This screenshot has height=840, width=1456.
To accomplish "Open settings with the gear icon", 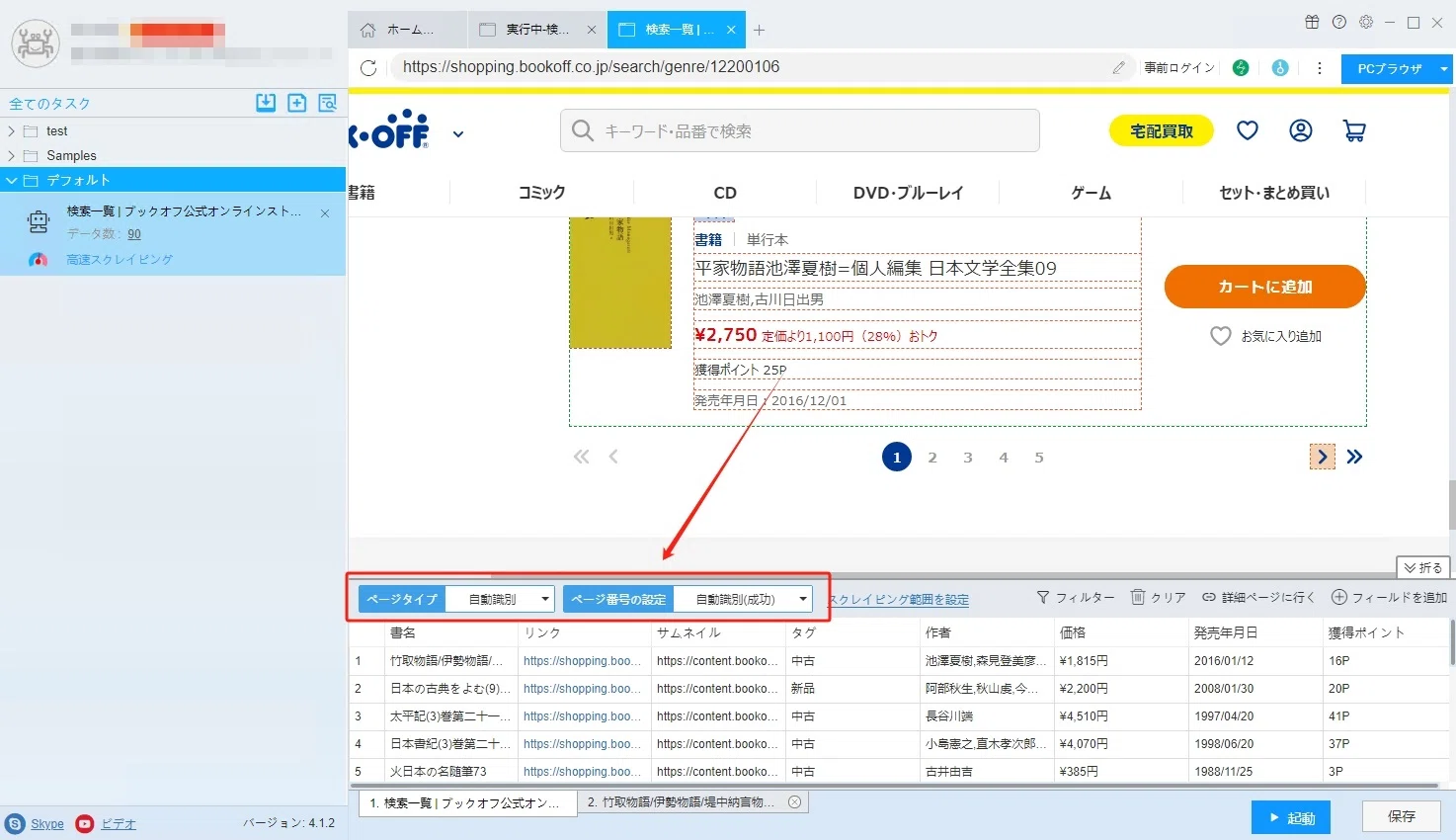I will click(1366, 22).
